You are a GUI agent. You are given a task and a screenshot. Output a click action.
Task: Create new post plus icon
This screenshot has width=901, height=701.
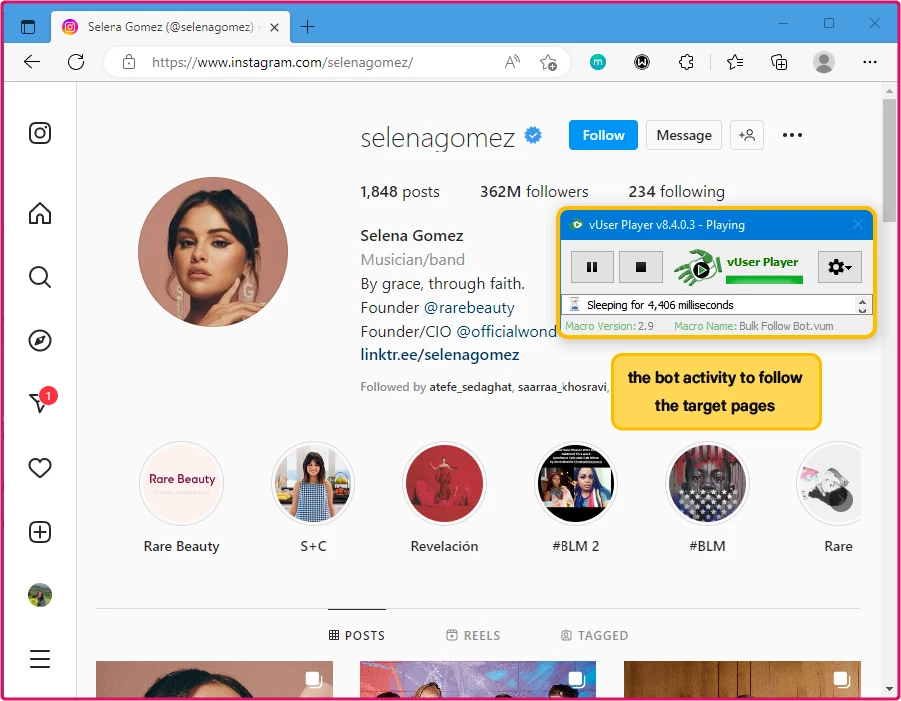(40, 532)
